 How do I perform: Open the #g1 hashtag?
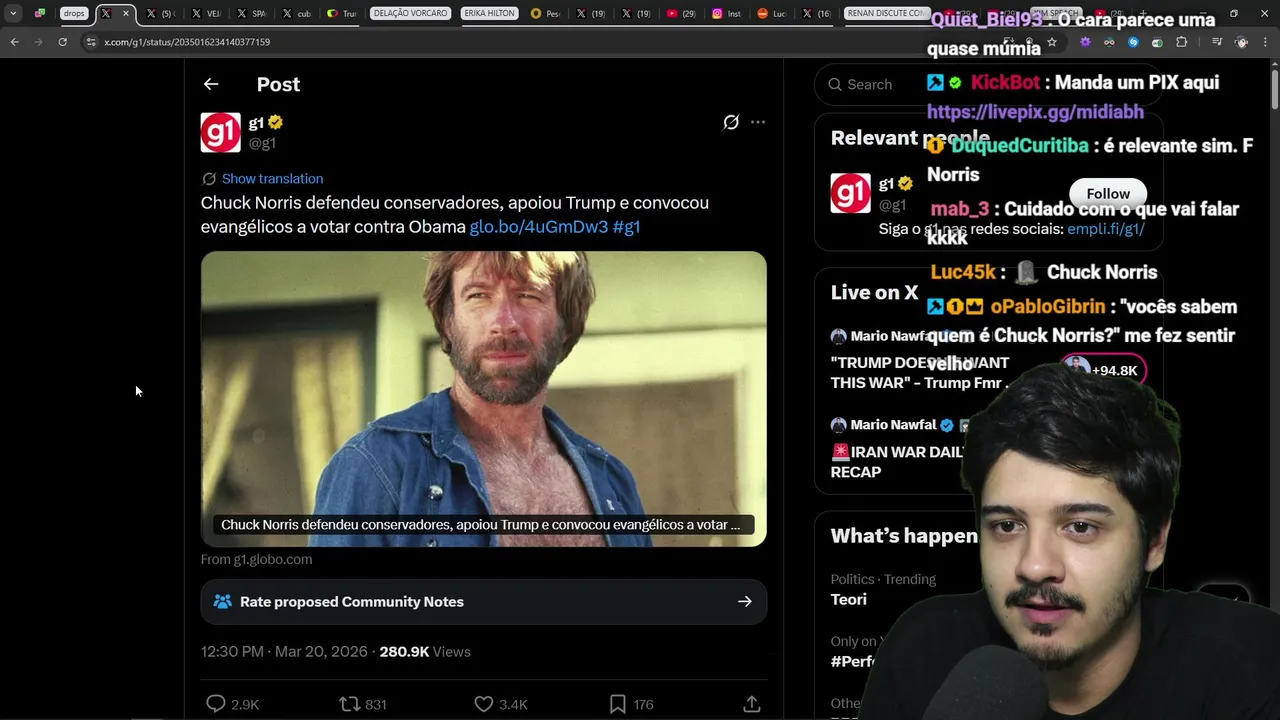click(626, 227)
